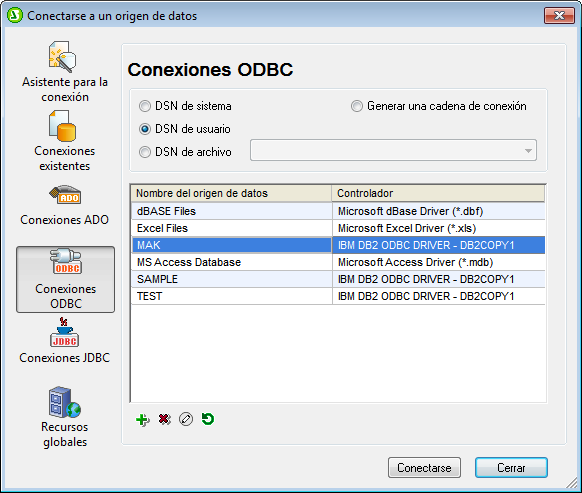
Task: Click the green refresh list icon
Action: click(208, 419)
